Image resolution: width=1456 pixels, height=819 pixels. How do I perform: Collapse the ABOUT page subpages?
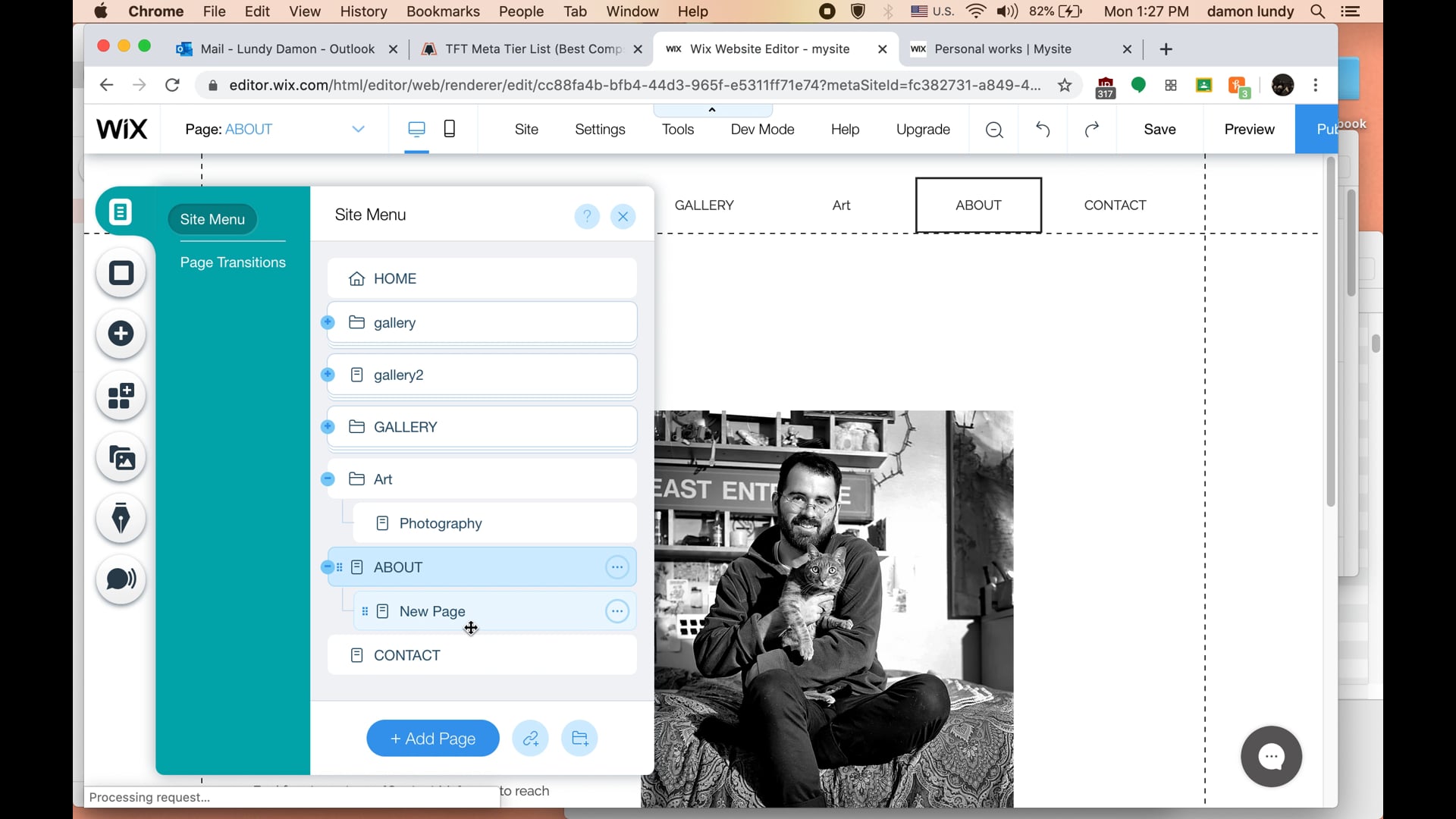pos(328,566)
